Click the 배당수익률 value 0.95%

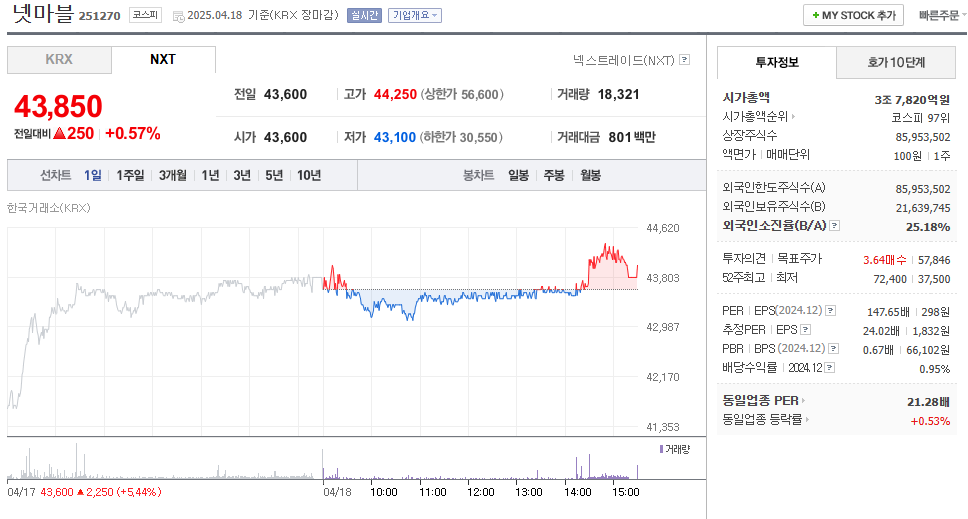935,369
